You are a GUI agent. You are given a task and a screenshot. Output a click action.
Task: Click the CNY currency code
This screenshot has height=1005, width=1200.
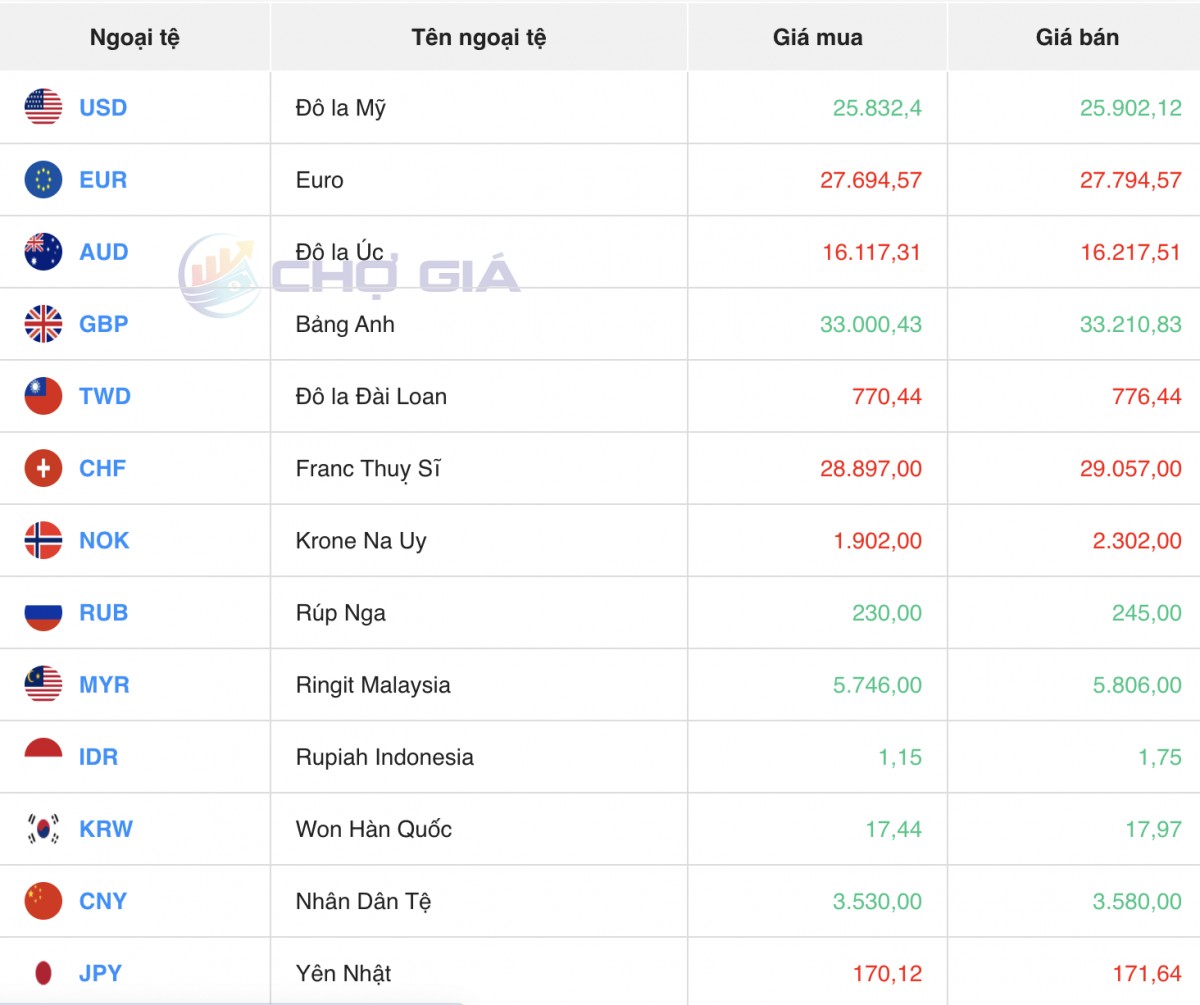pyautogui.click(x=103, y=901)
